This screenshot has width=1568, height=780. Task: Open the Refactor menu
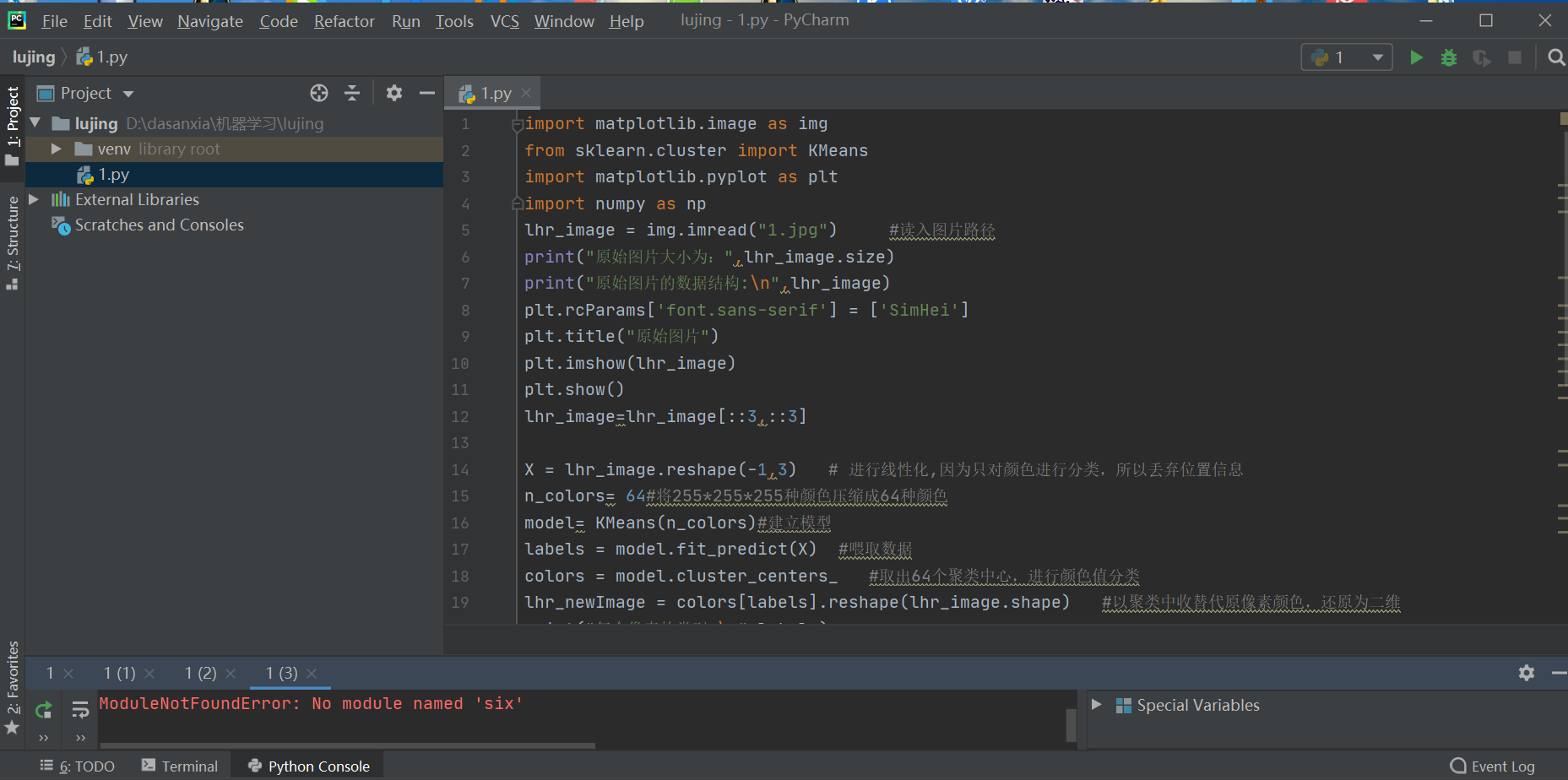pyautogui.click(x=344, y=21)
